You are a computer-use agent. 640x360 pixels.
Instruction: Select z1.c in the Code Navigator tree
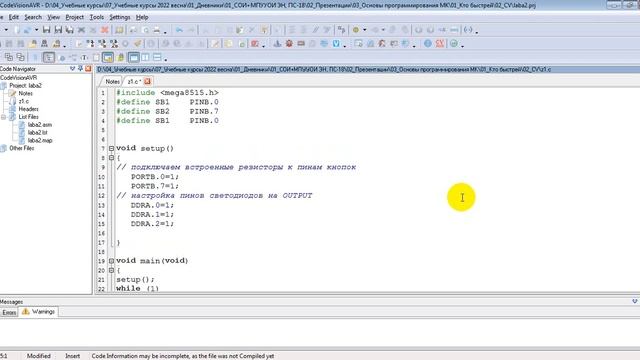click(x=24, y=101)
